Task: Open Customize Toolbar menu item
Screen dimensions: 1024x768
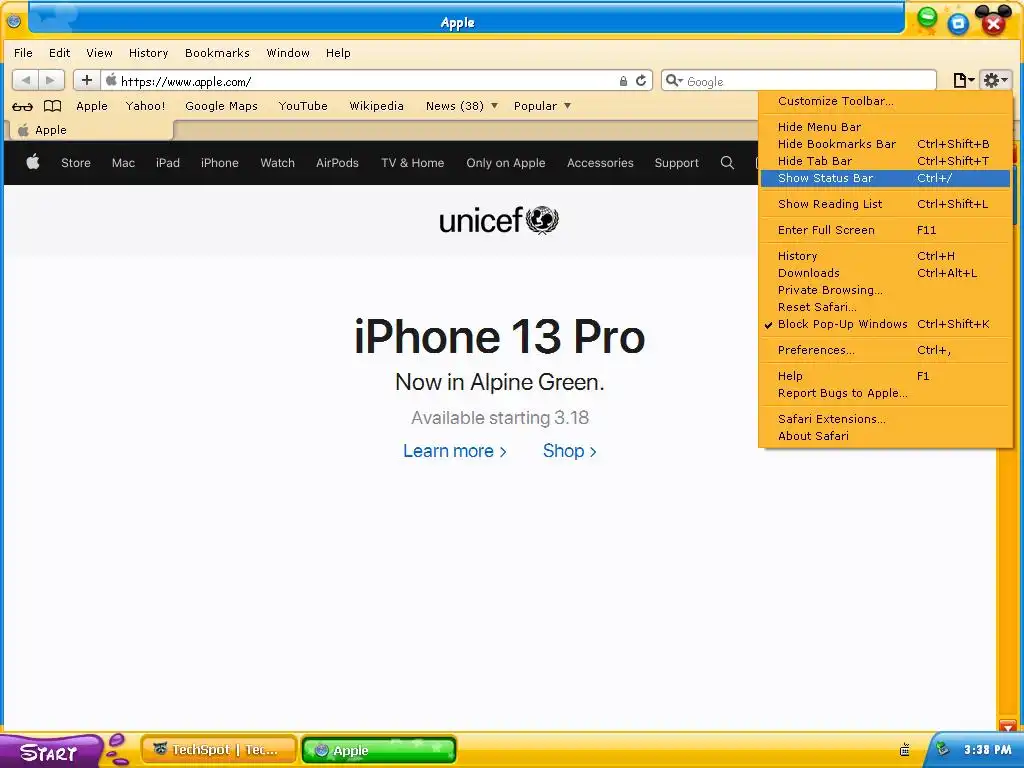Action: (x=885, y=101)
